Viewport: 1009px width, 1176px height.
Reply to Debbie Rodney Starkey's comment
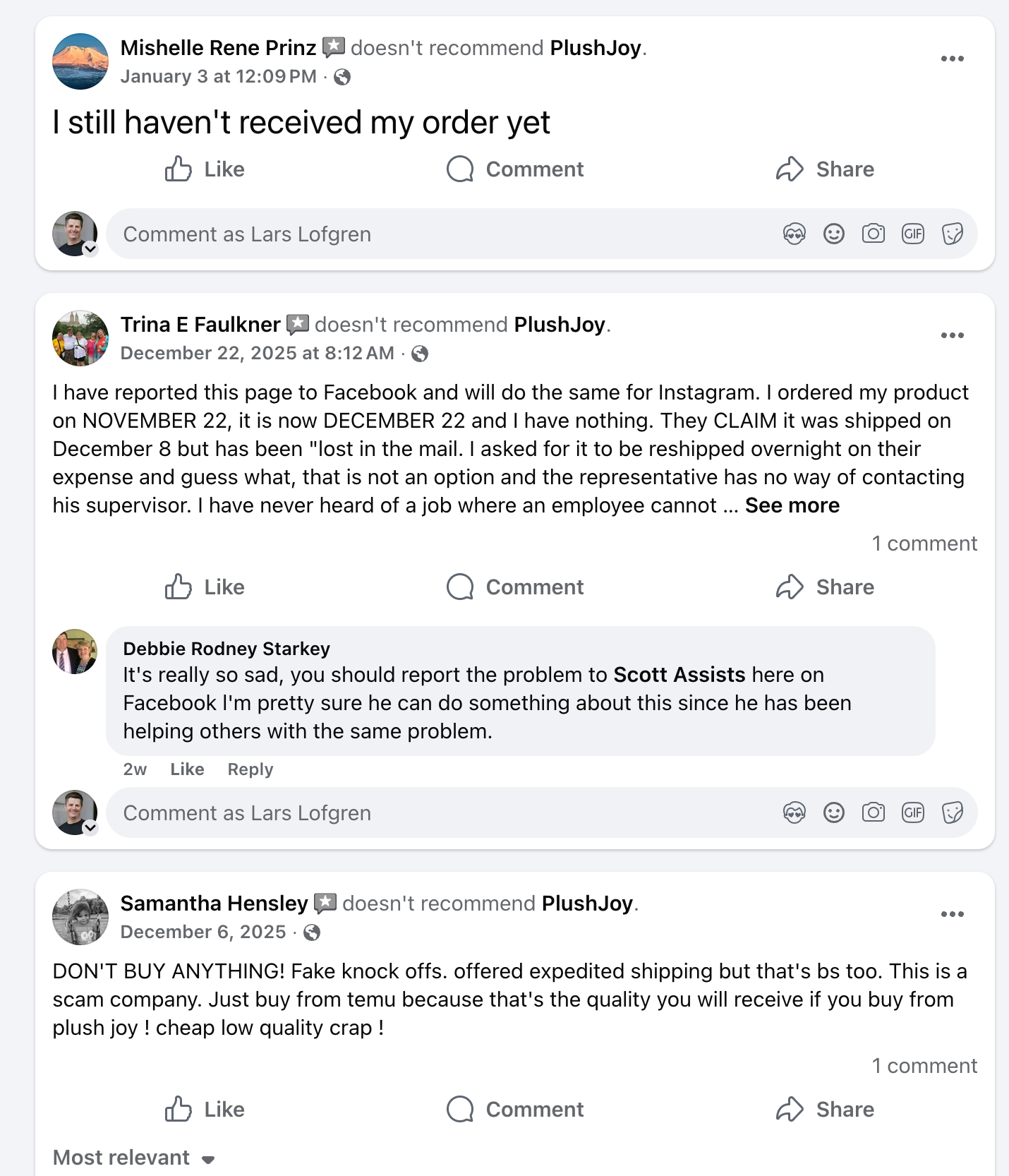(x=250, y=769)
